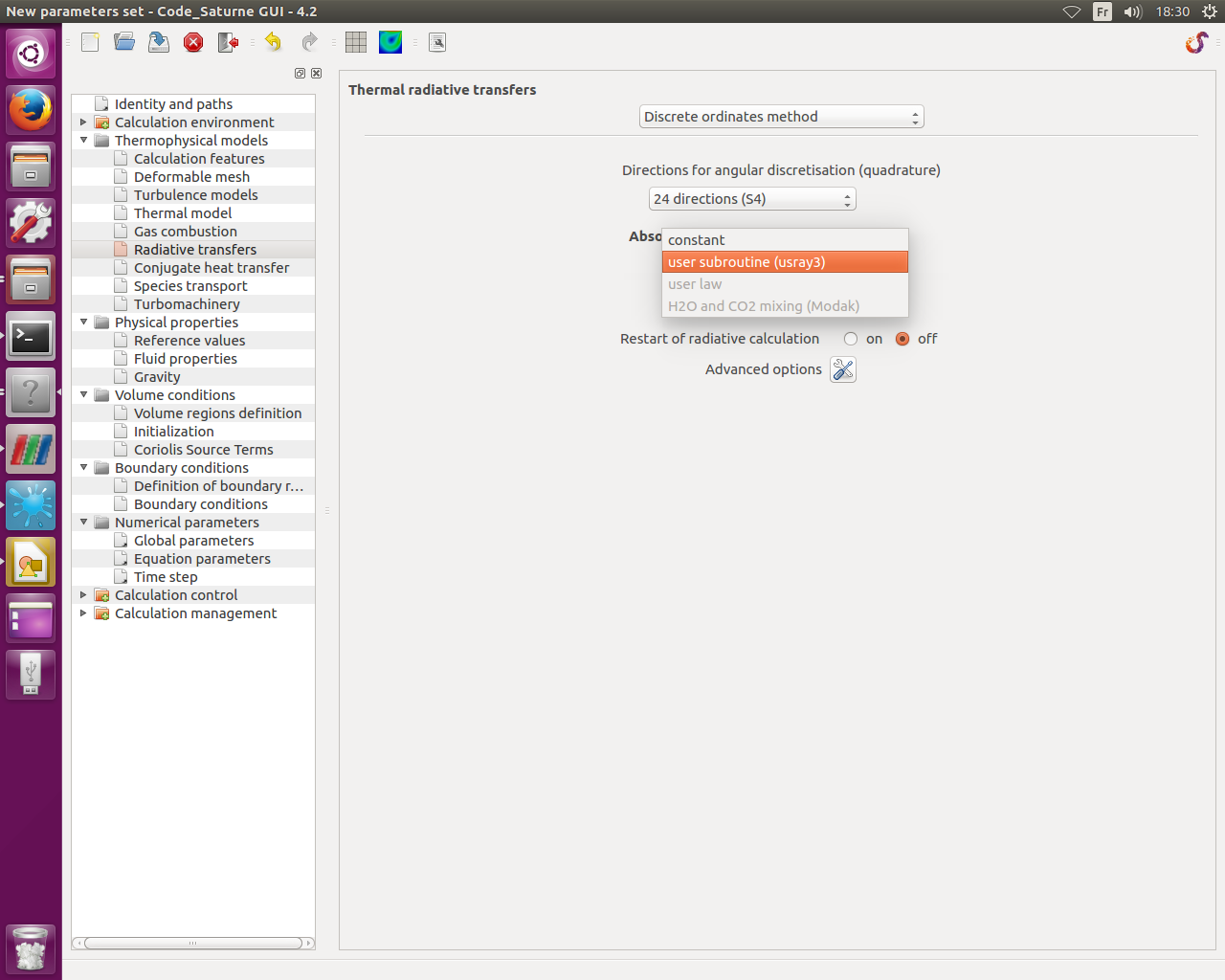Collapse the Thermophysical models tree node
Image resolution: width=1225 pixels, height=980 pixels.
click(83, 141)
